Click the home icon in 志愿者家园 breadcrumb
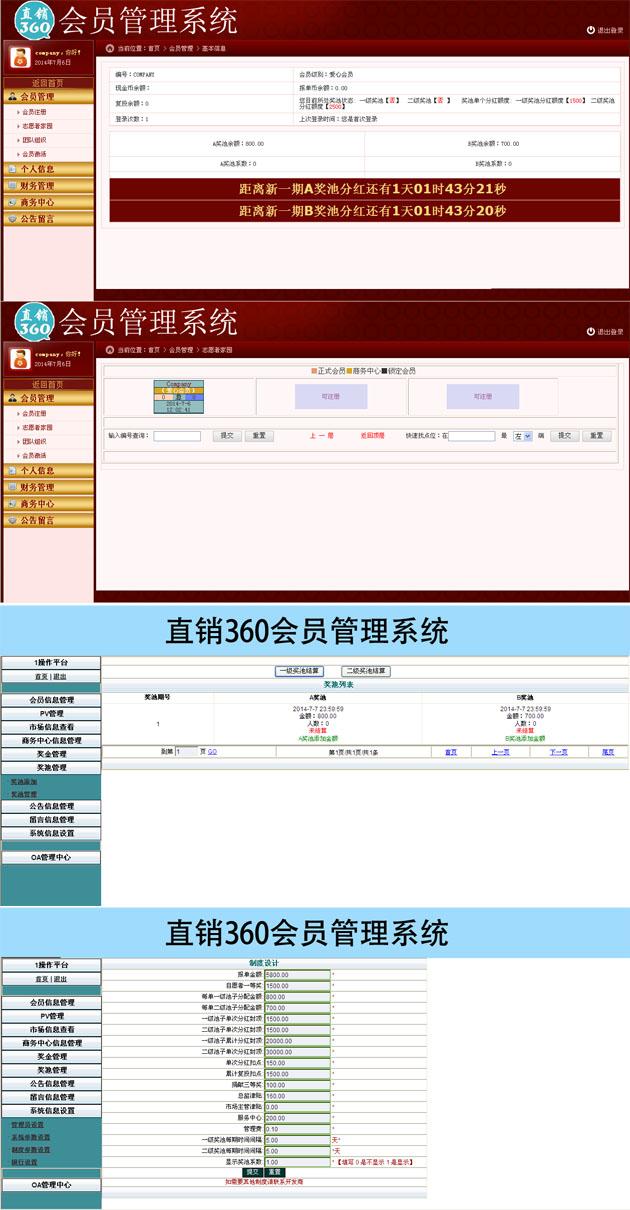 pos(109,350)
